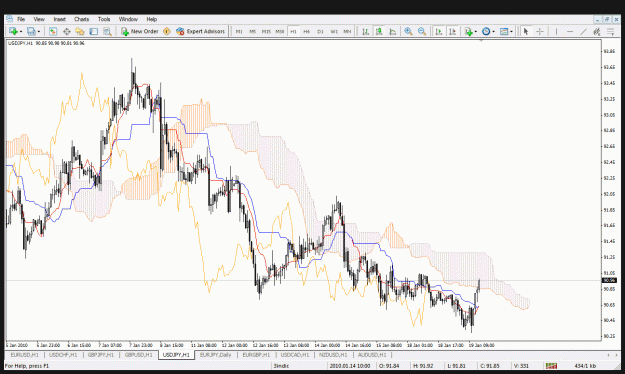Click the Periods clock icon

click(x=486, y=31)
